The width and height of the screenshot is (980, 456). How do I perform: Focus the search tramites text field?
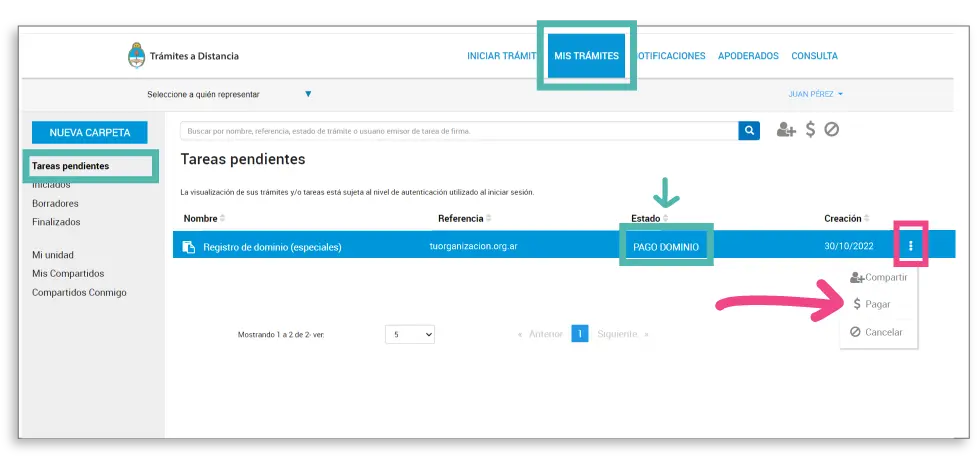[x=459, y=131]
